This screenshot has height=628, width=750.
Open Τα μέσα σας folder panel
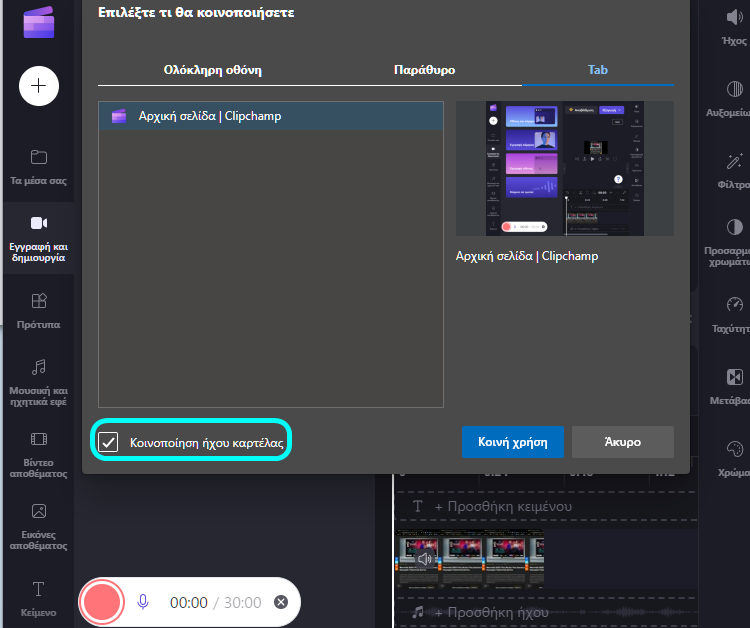(x=39, y=167)
